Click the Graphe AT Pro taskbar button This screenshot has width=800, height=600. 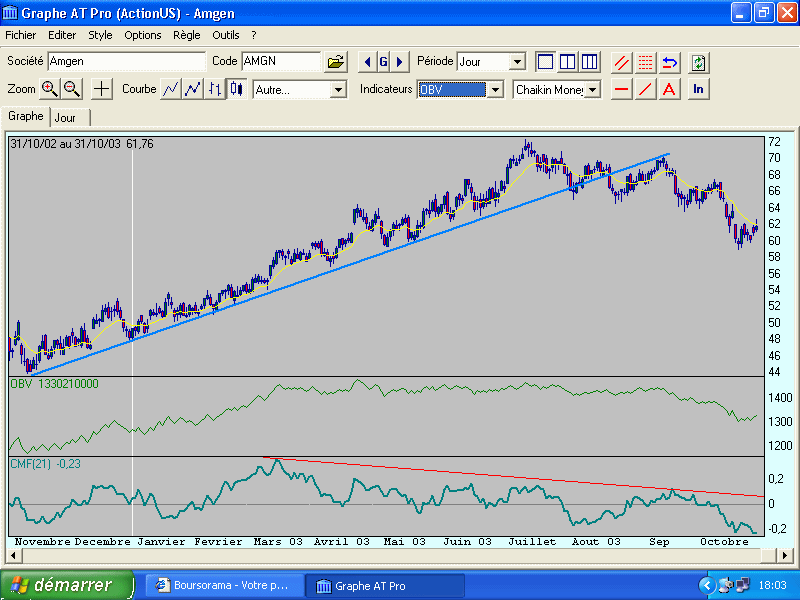[x=385, y=586]
